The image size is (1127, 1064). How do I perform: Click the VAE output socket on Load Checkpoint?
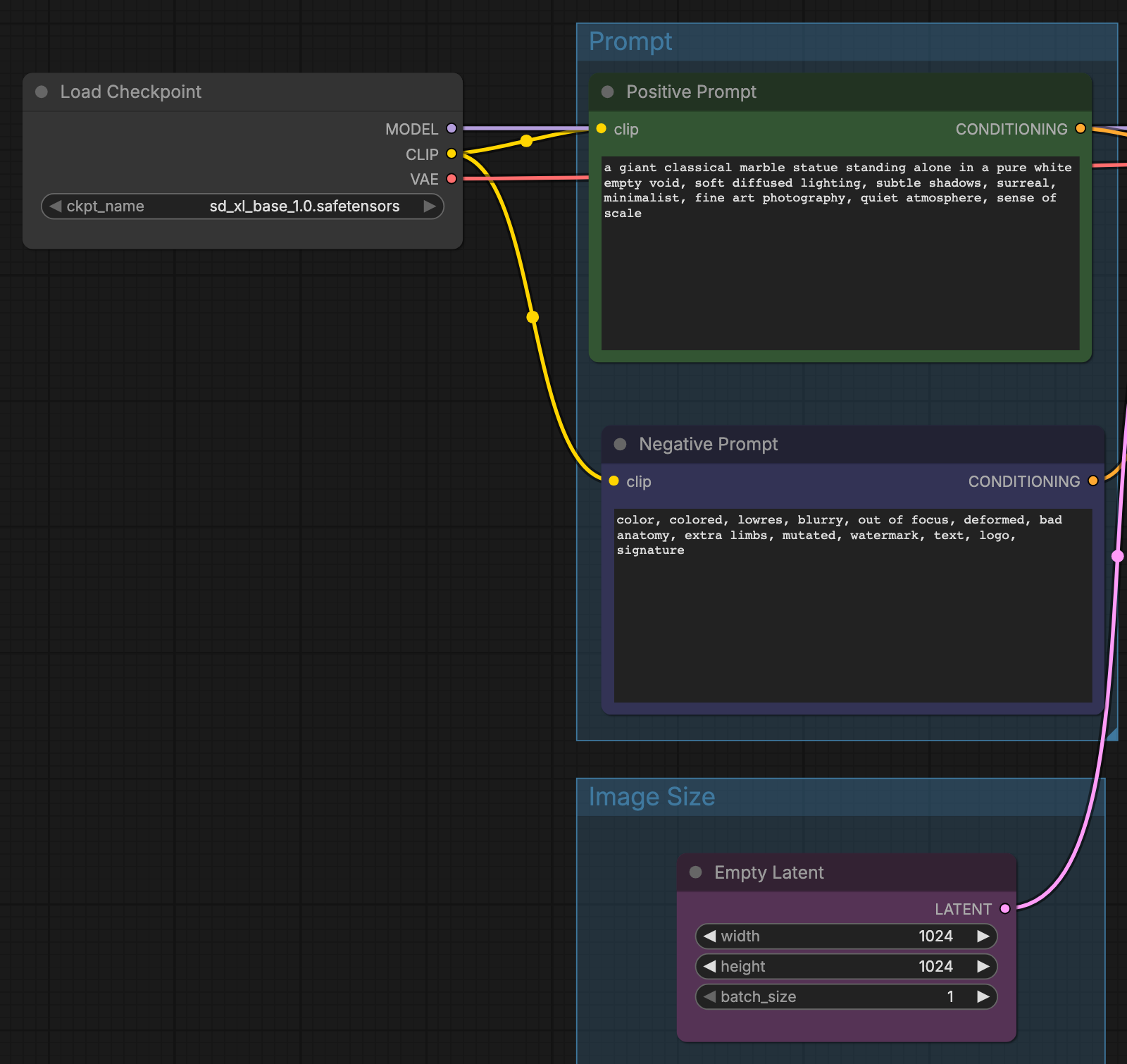point(452,179)
